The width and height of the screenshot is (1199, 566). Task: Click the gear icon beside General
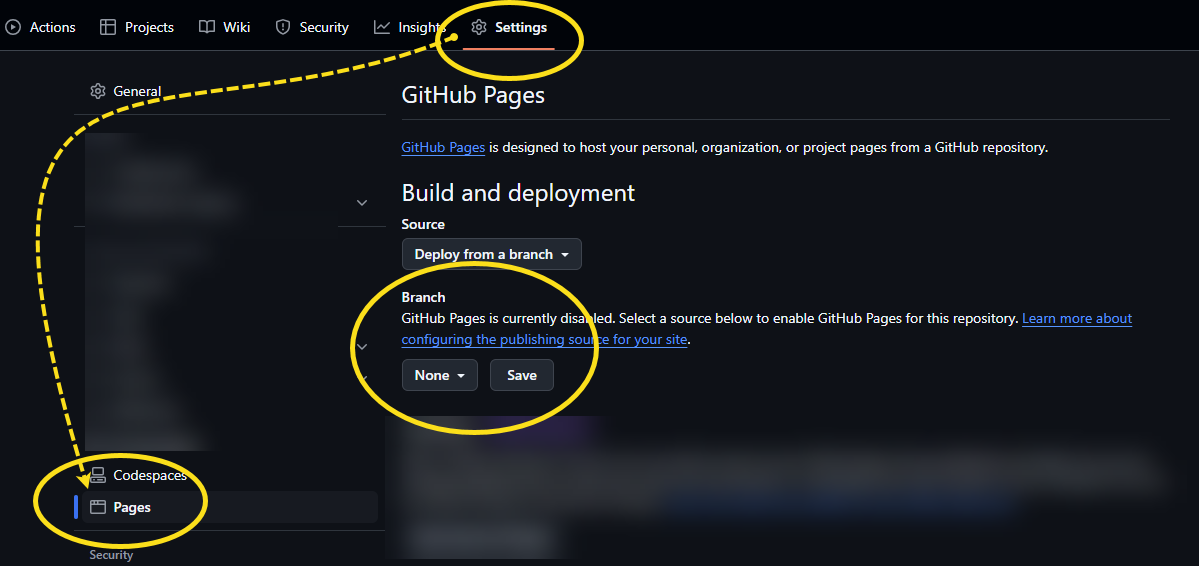98,91
